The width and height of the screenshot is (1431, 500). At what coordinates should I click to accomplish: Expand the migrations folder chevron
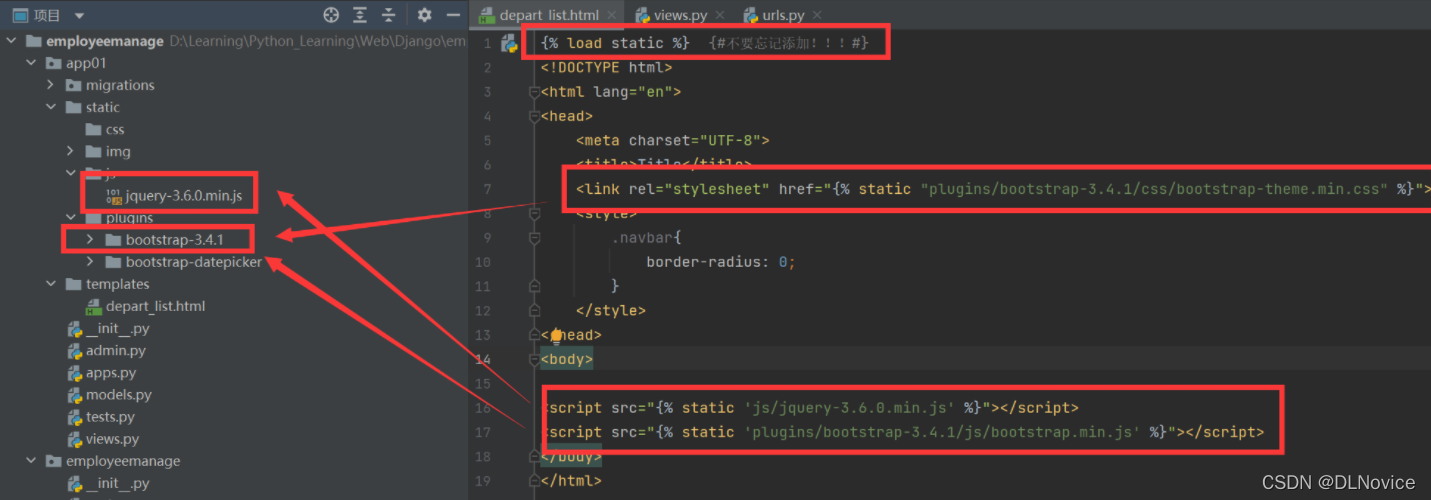tap(51, 85)
